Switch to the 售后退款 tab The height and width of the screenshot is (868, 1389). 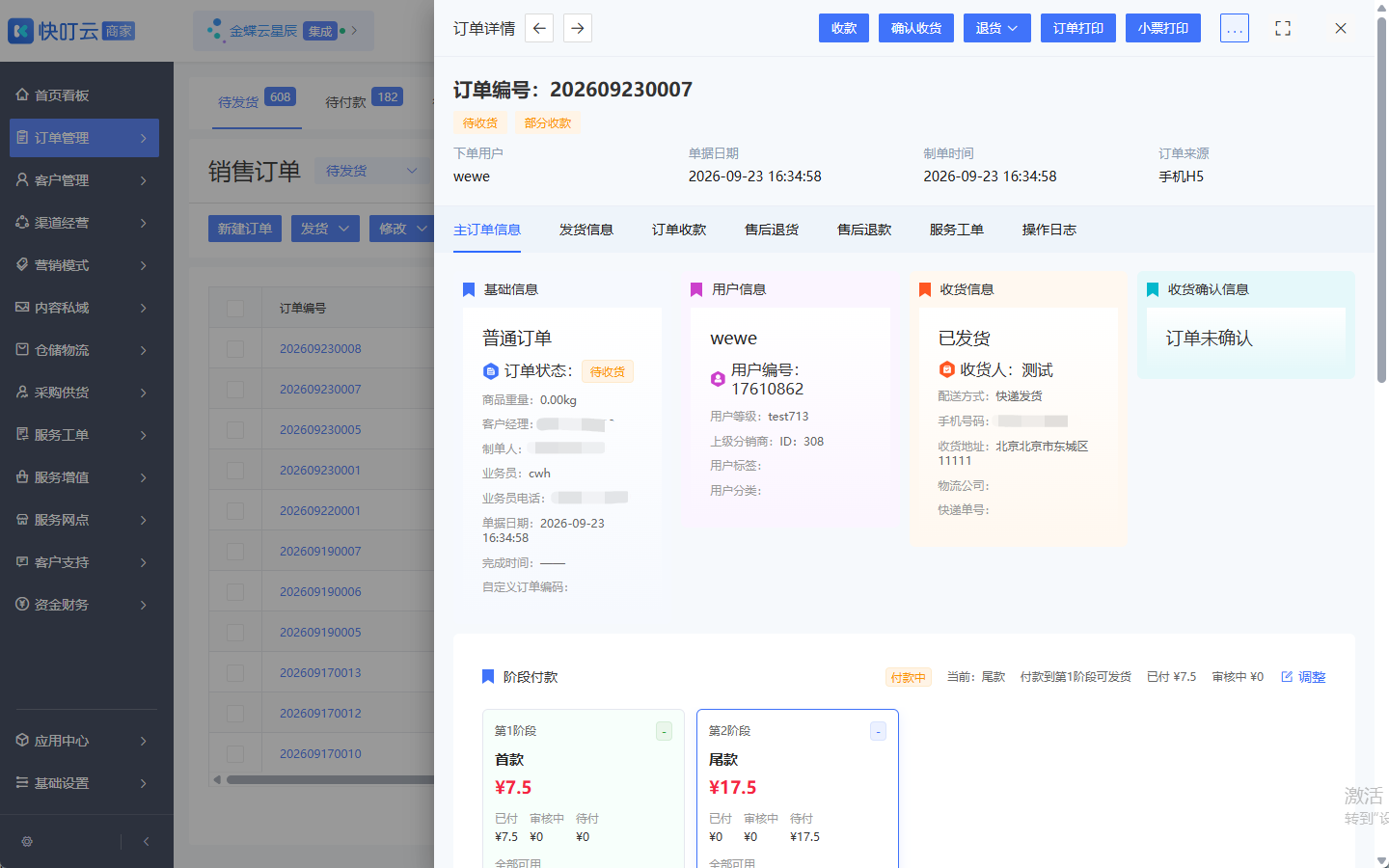(x=864, y=230)
